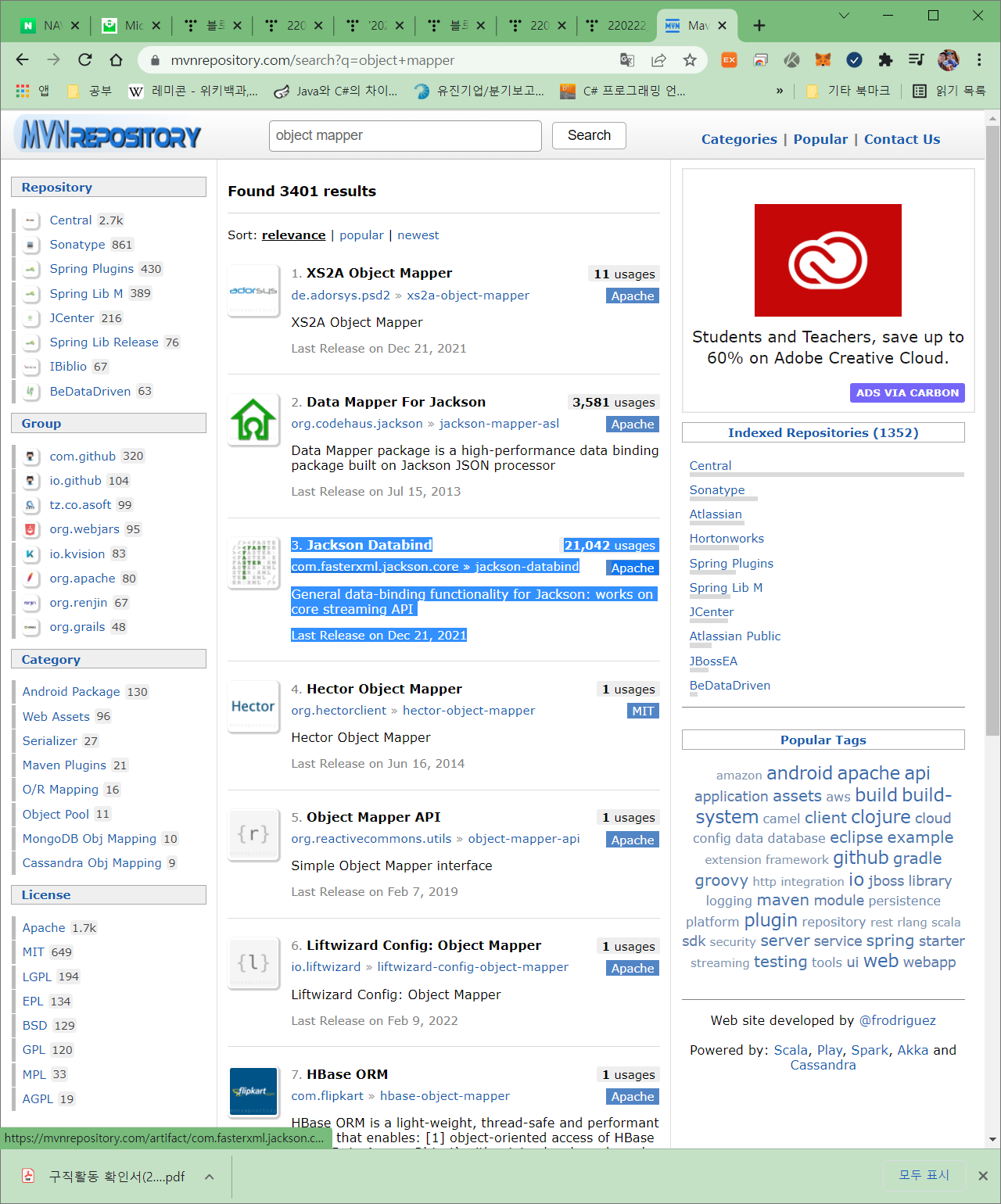Open the reading list icon
Image resolution: width=1001 pixels, height=1204 pixels.
(920, 91)
